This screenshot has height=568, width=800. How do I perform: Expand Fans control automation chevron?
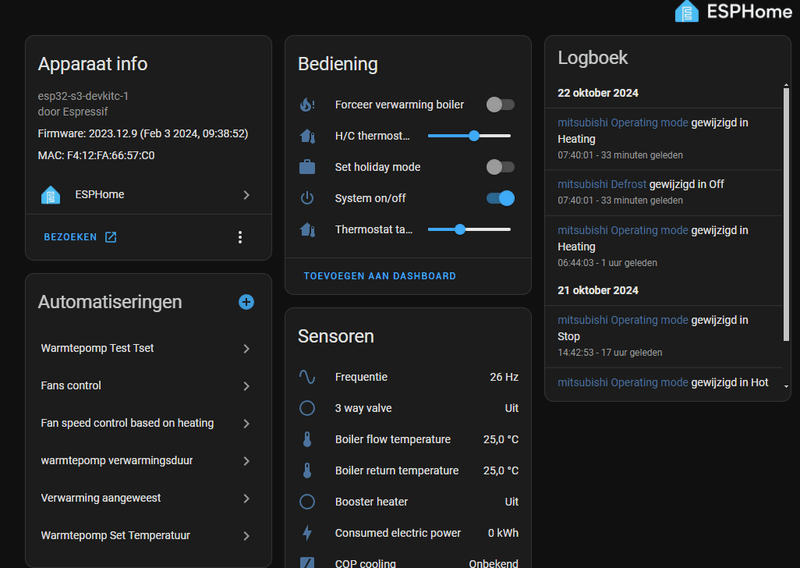pos(246,386)
